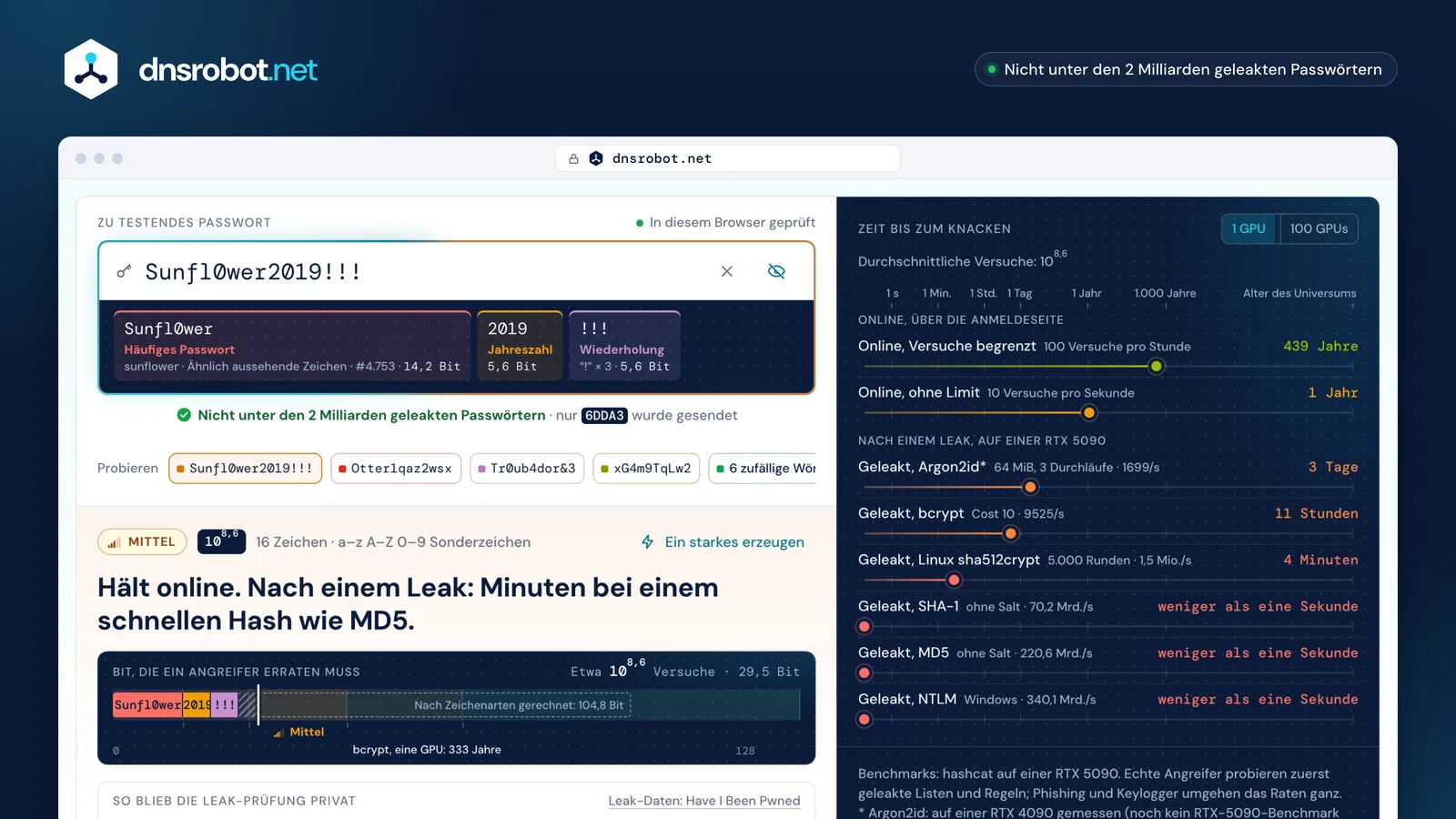This screenshot has height=819, width=1456.
Task: Click the green checkmark leak status icon
Action: 184,415
